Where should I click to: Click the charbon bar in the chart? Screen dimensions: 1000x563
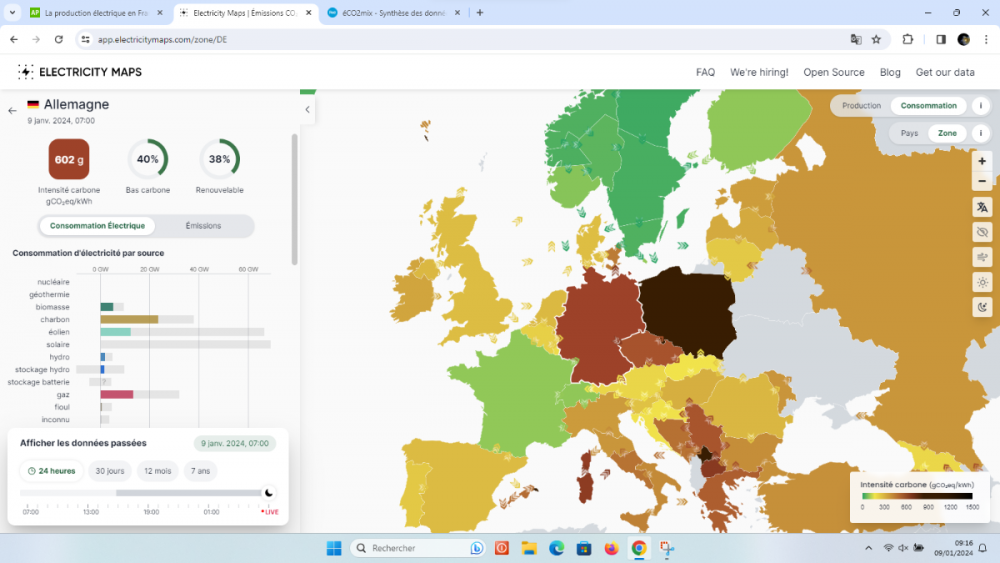(x=129, y=319)
